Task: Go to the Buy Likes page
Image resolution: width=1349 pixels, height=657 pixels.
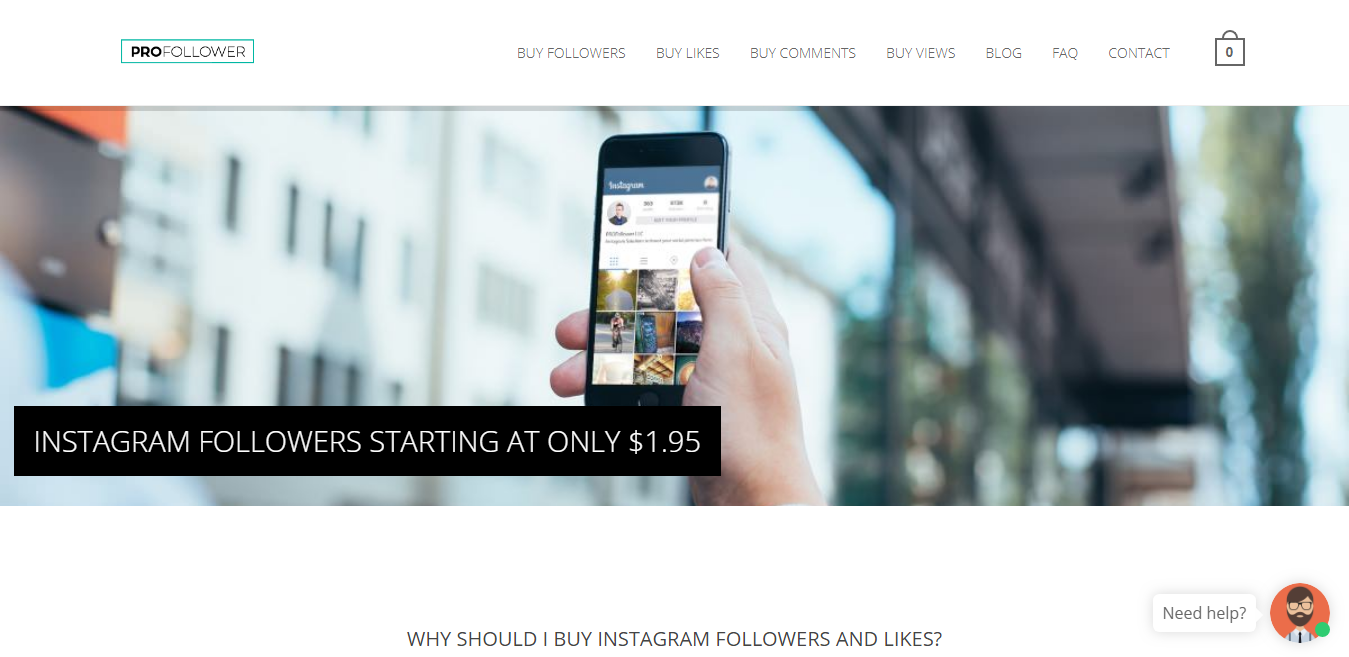Action: (688, 53)
